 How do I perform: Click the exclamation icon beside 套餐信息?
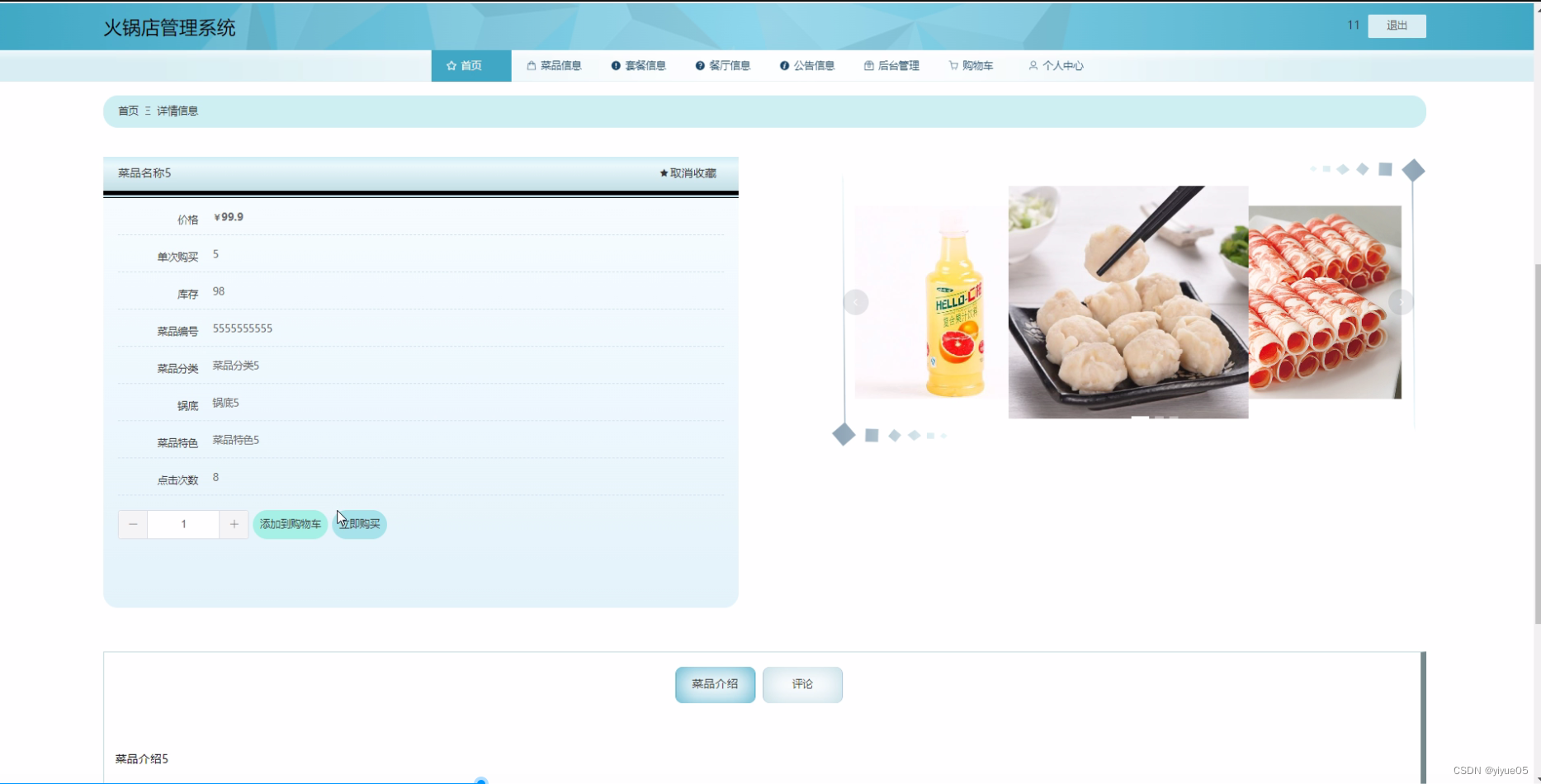pos(616,66)
